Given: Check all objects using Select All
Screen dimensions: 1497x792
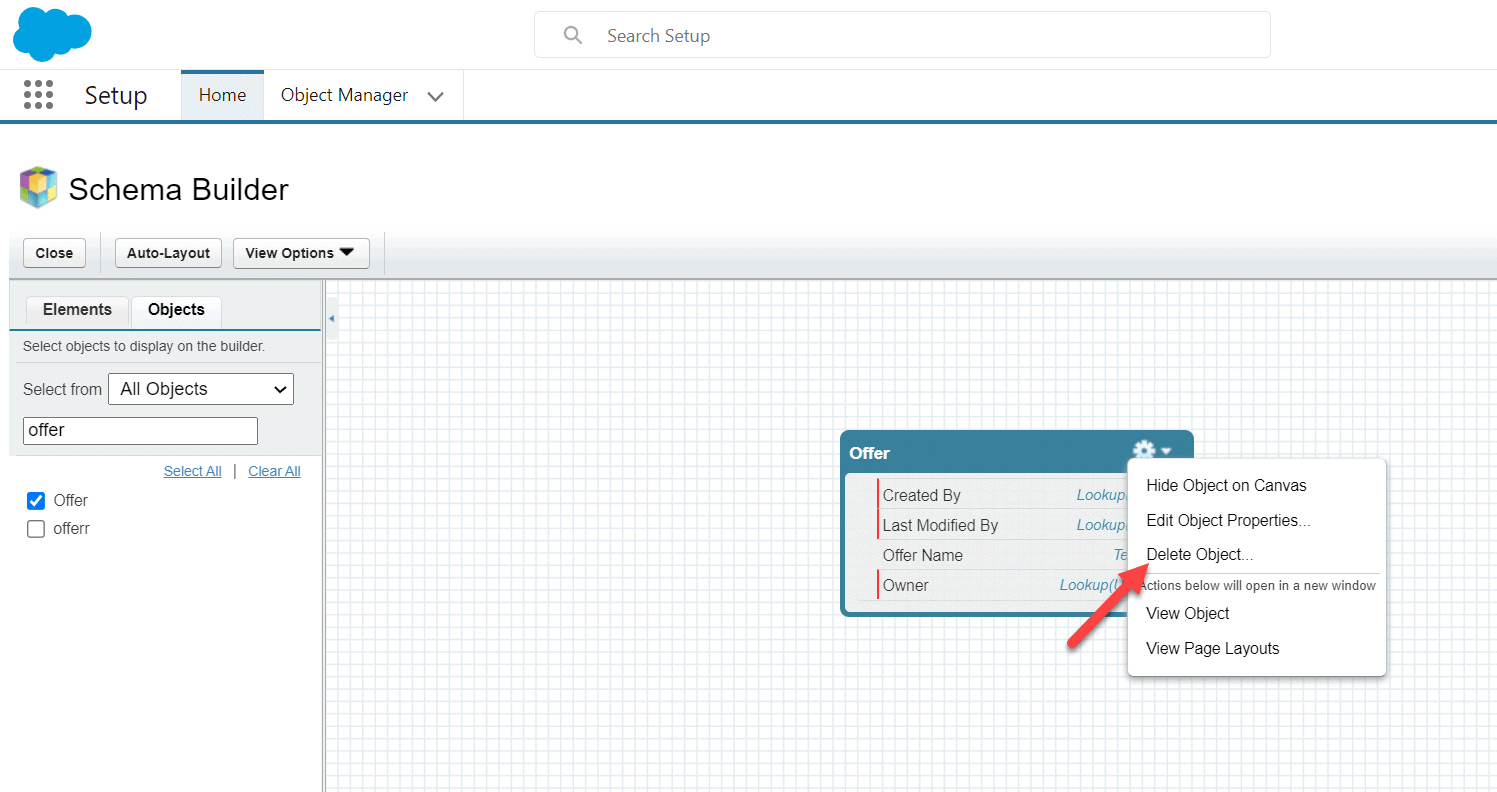Looking at the screenshot, I should 192,470.
